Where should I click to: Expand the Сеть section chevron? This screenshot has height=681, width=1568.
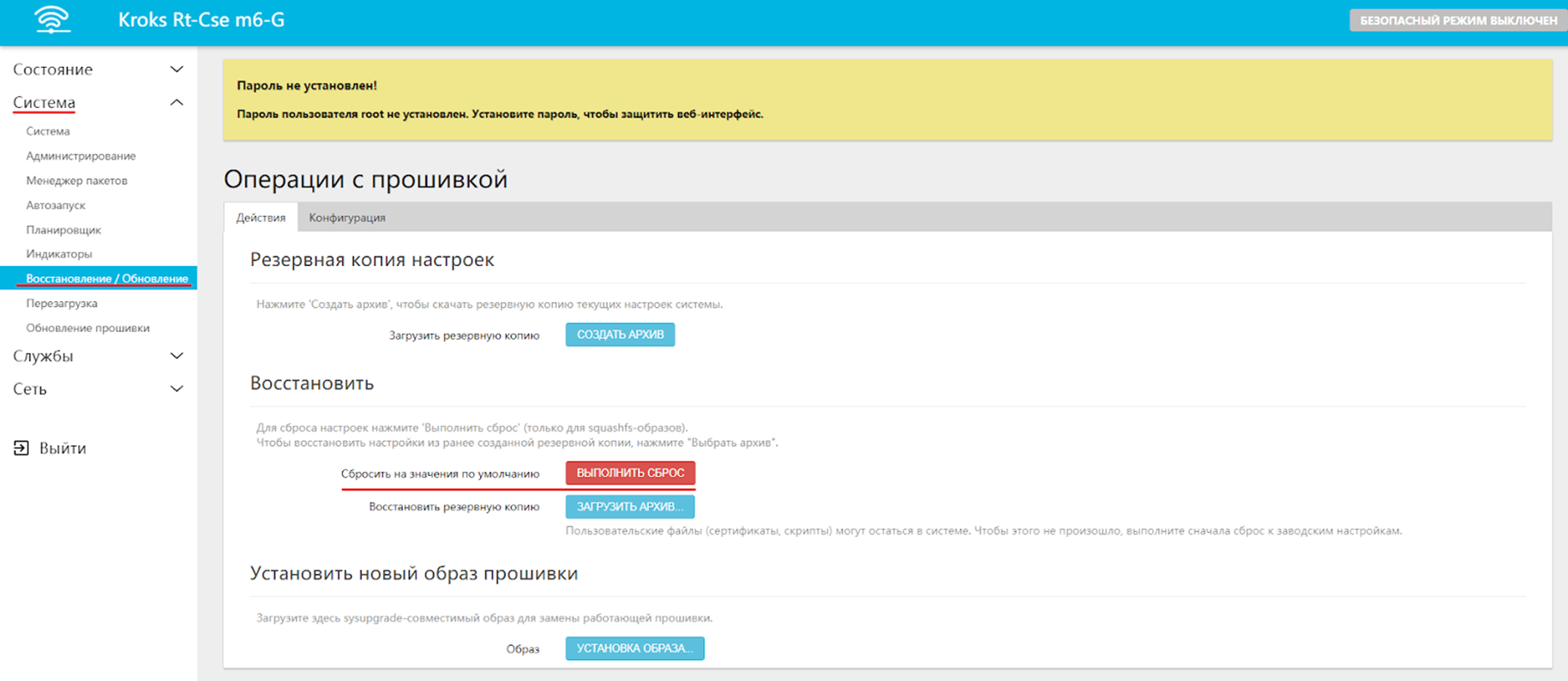[177, 389]
